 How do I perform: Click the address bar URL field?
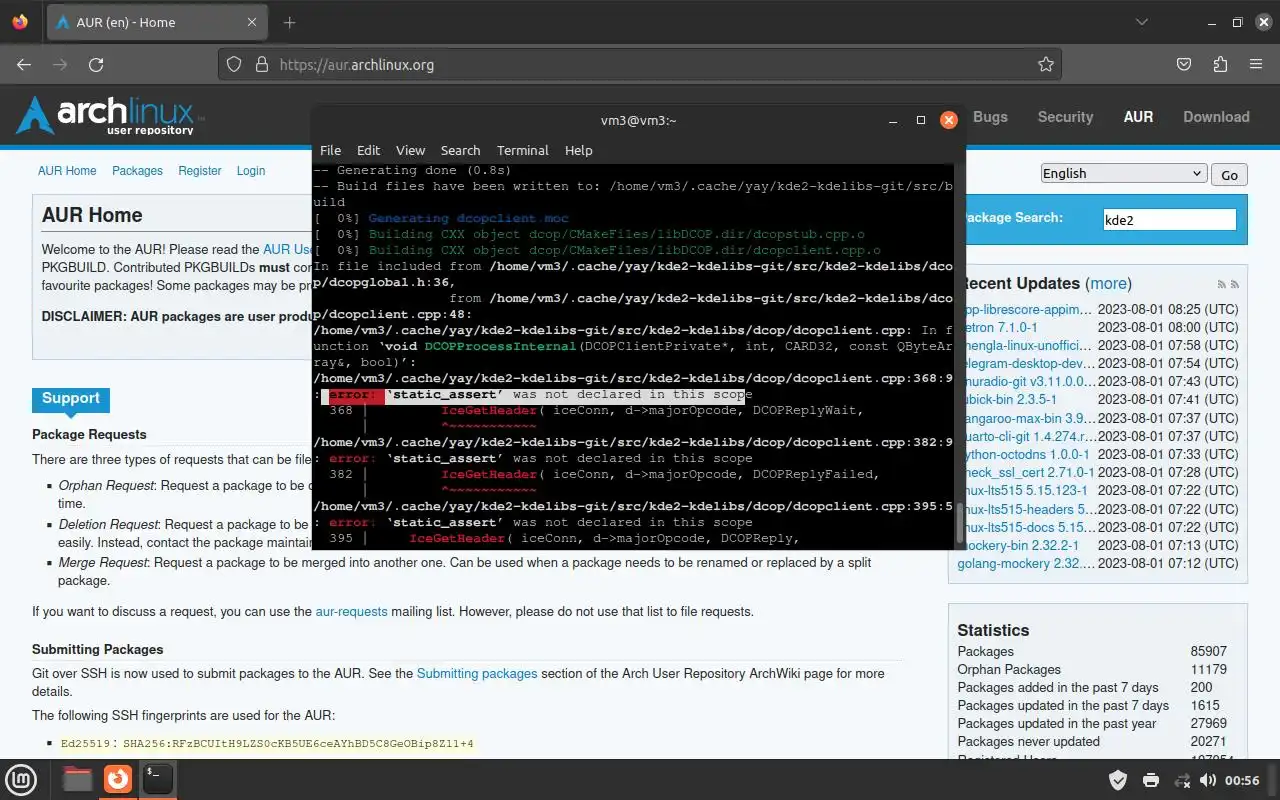coord(640,64)
